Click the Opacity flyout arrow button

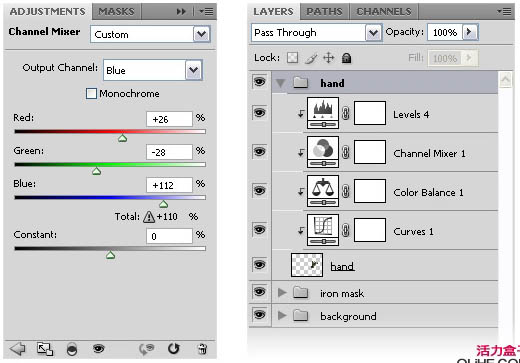(470, 32)
